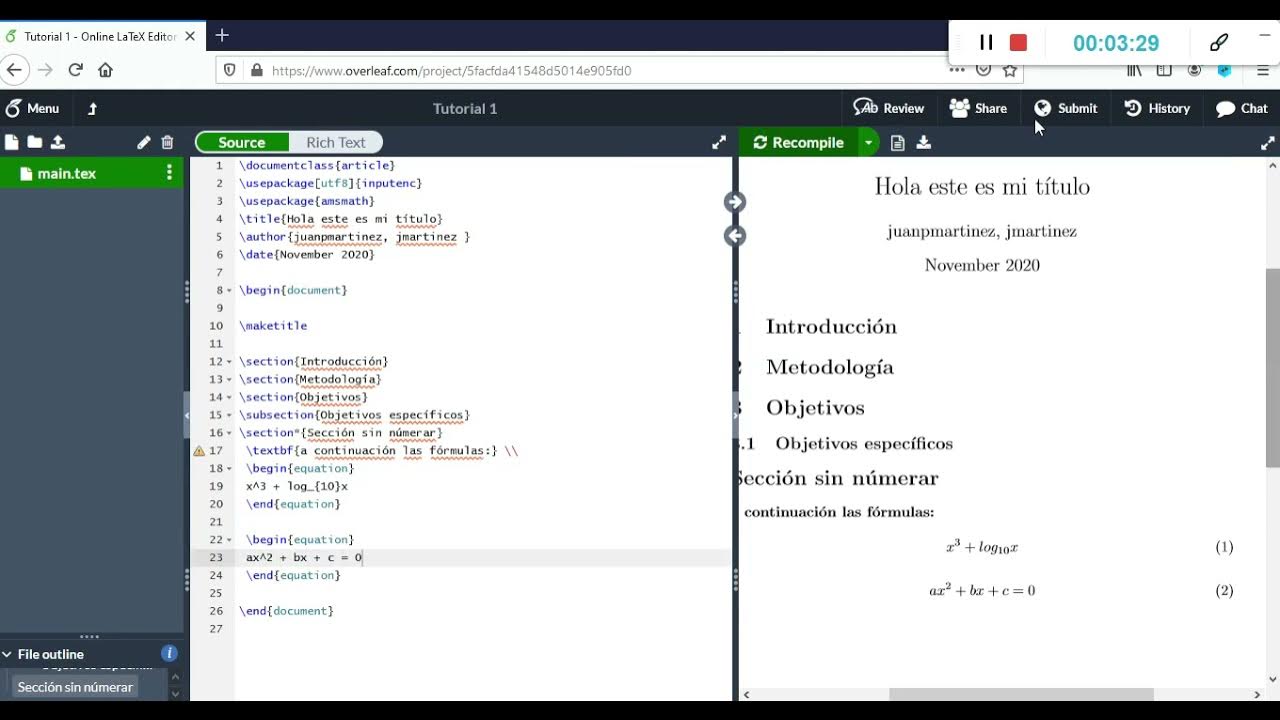Screen dimensions: 1280x720
Task: Click the PDF horizontal scrollbar thumb
Action: pyautogui.click(x=1021, y=694)
